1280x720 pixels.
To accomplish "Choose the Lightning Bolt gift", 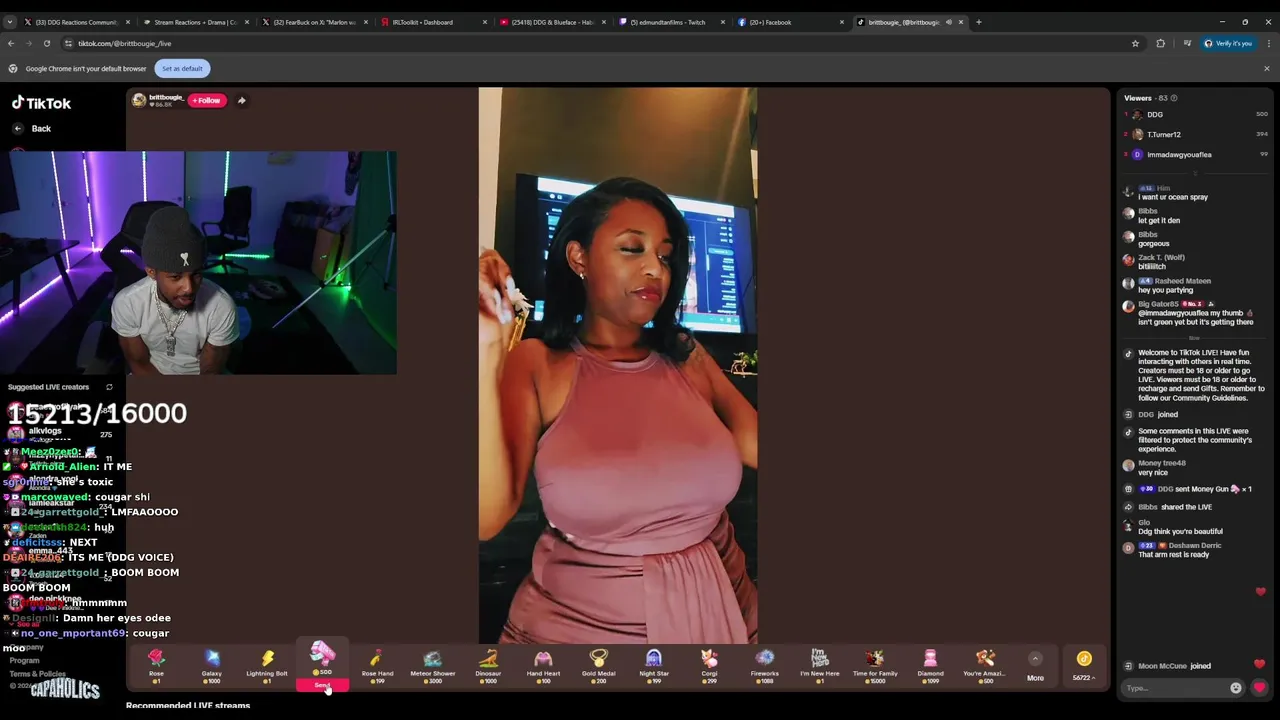I will coord(267,664).
